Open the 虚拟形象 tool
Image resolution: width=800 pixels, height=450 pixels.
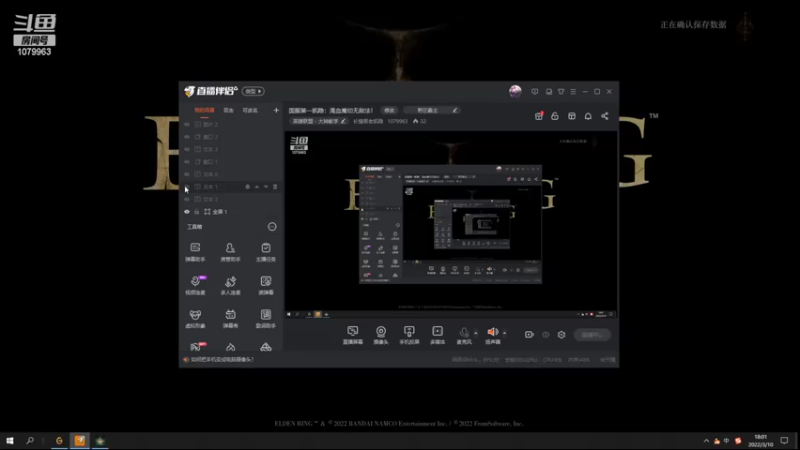[x=195, y=318]
